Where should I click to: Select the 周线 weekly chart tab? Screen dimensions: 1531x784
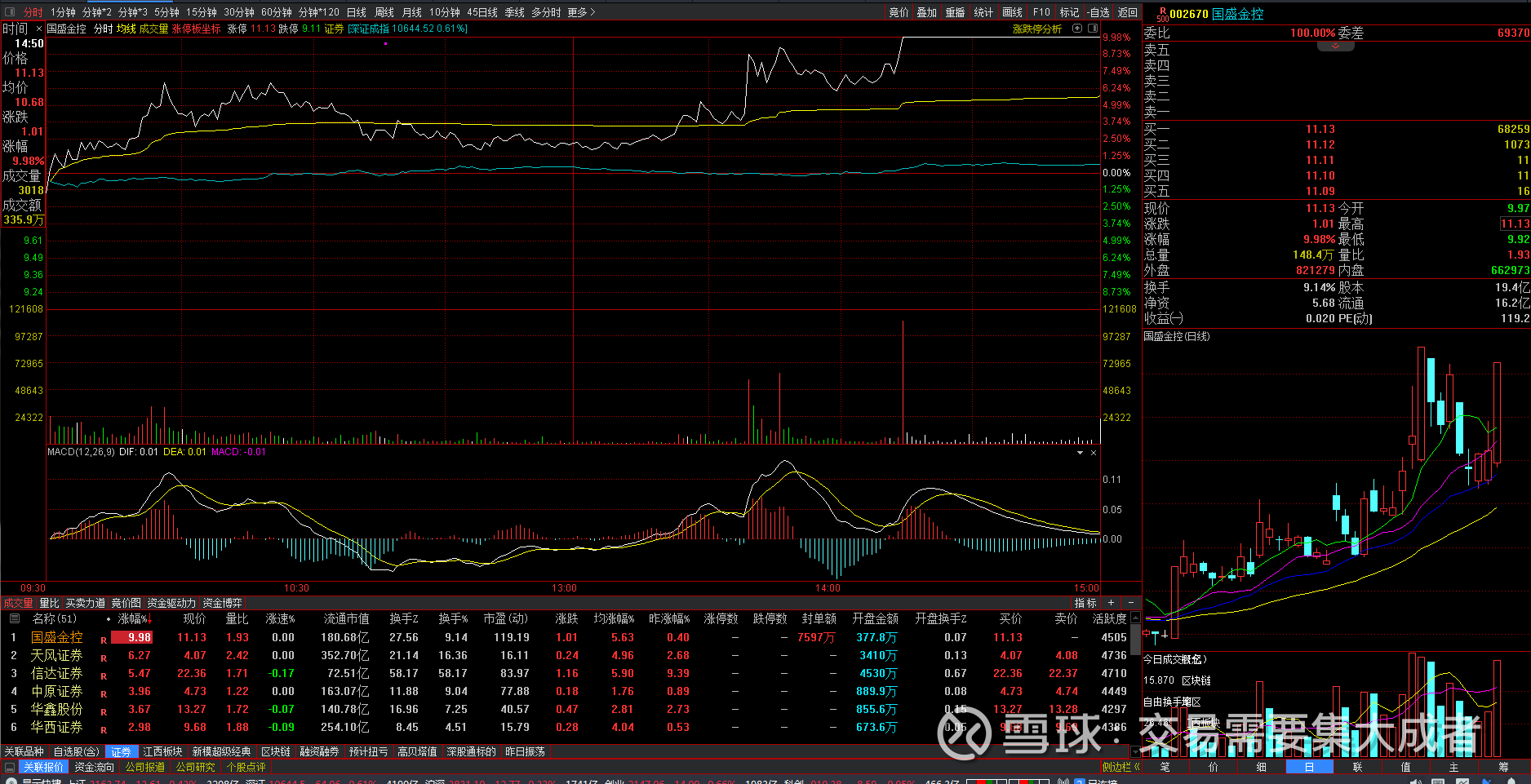pyautogui.click(x=384, y=12)
